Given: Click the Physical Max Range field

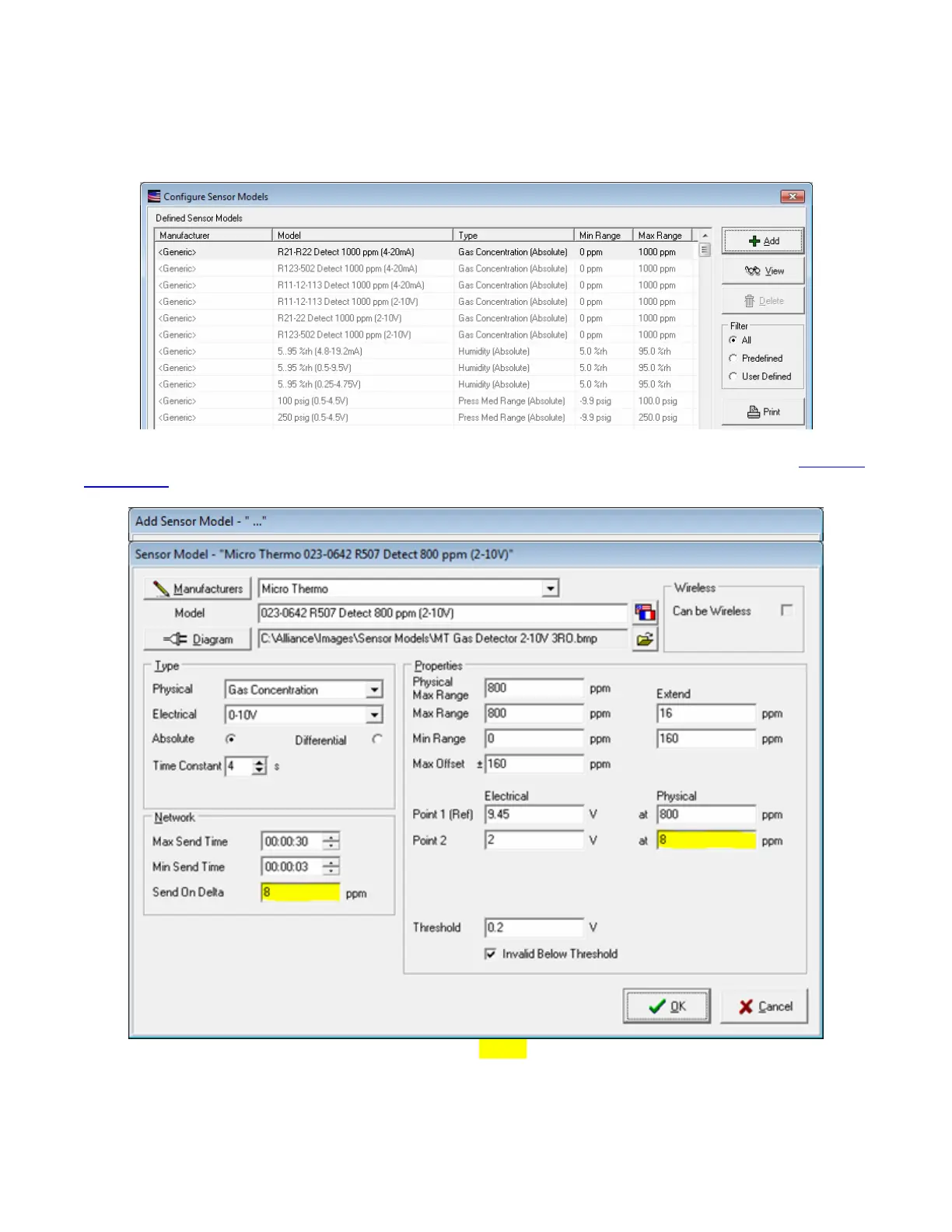Looking at the screenshot, I should coord(534,688).
